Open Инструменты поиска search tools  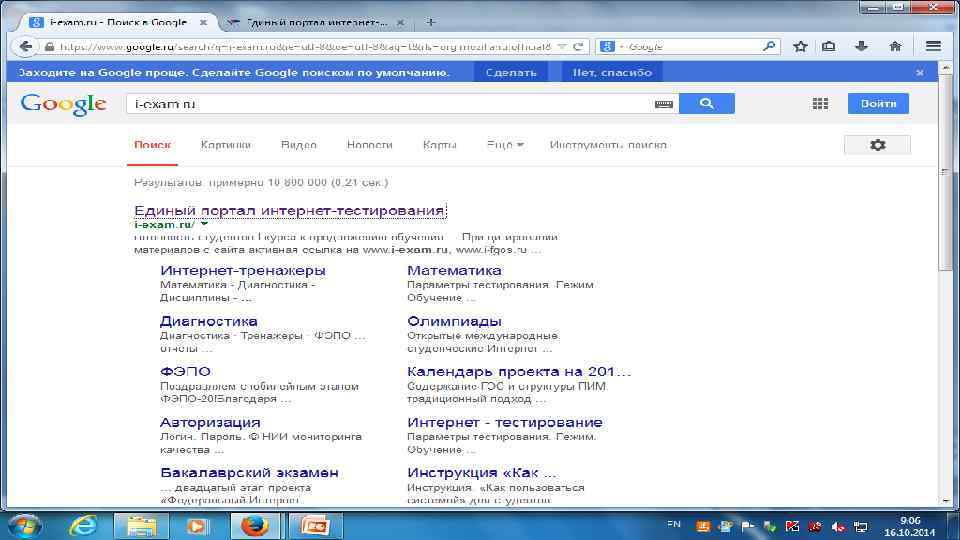click(608, 145)
